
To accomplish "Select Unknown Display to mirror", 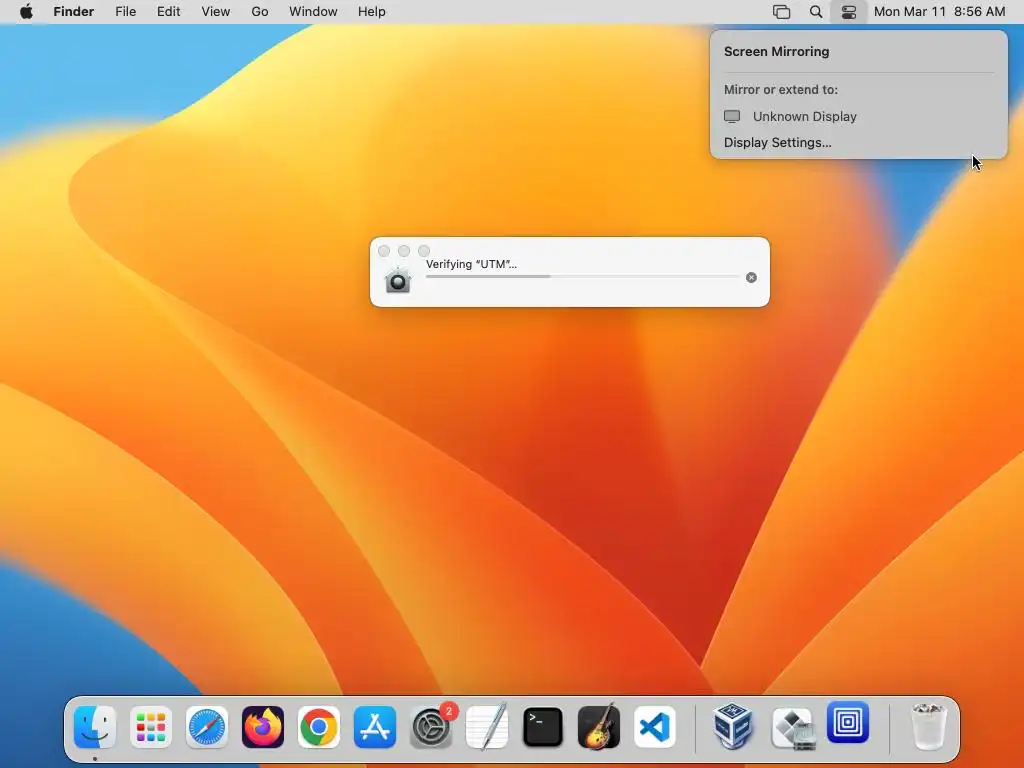I will pos(859,116).
